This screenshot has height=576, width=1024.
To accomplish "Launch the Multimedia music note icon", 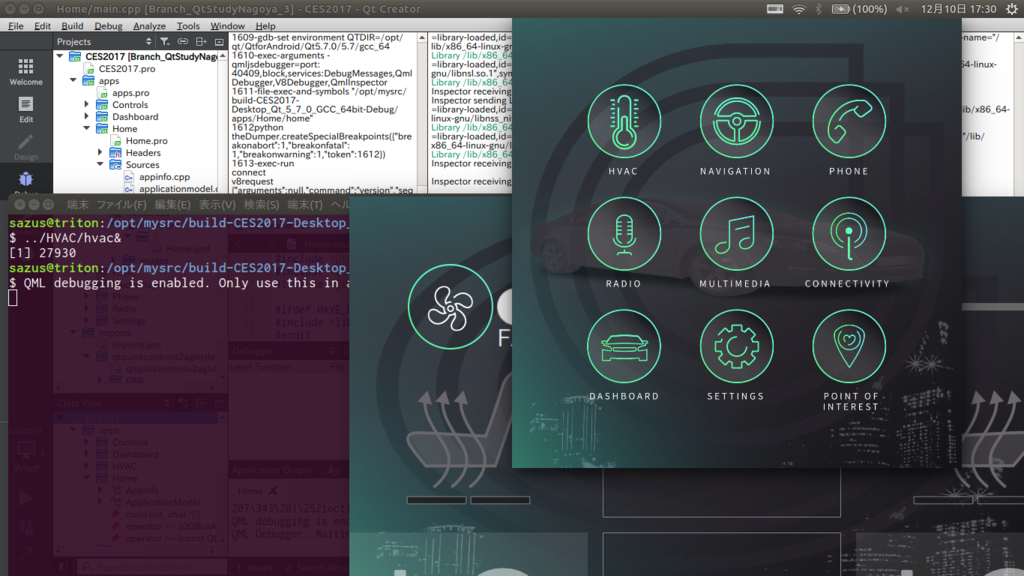I will click(x=736, y=234).
